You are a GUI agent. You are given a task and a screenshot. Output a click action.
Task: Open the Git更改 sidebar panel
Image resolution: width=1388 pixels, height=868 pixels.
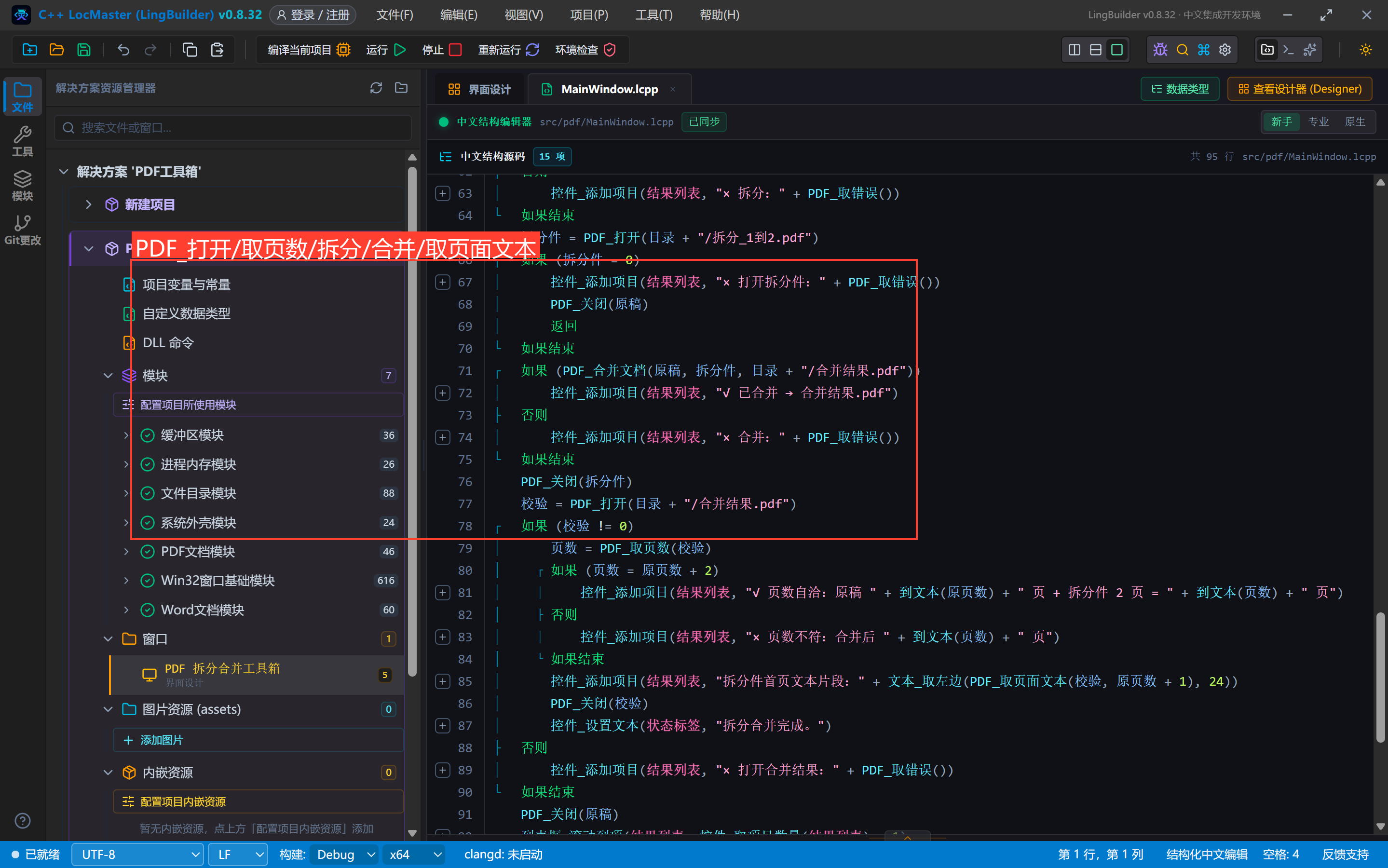[x=22, y=230]
